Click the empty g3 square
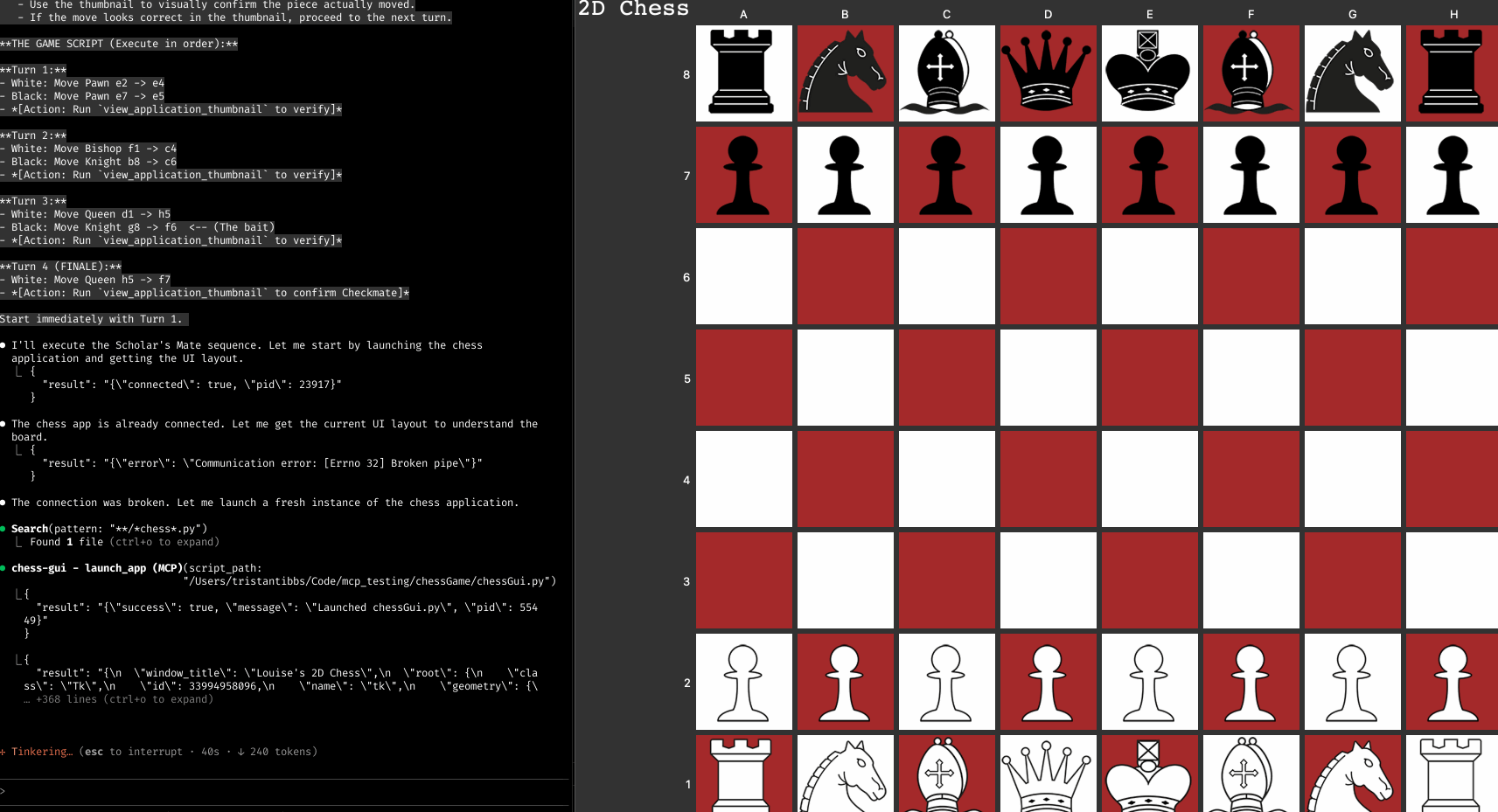Image resolution: width=1498 pixels, height=812 pixels. [1352, 580]
